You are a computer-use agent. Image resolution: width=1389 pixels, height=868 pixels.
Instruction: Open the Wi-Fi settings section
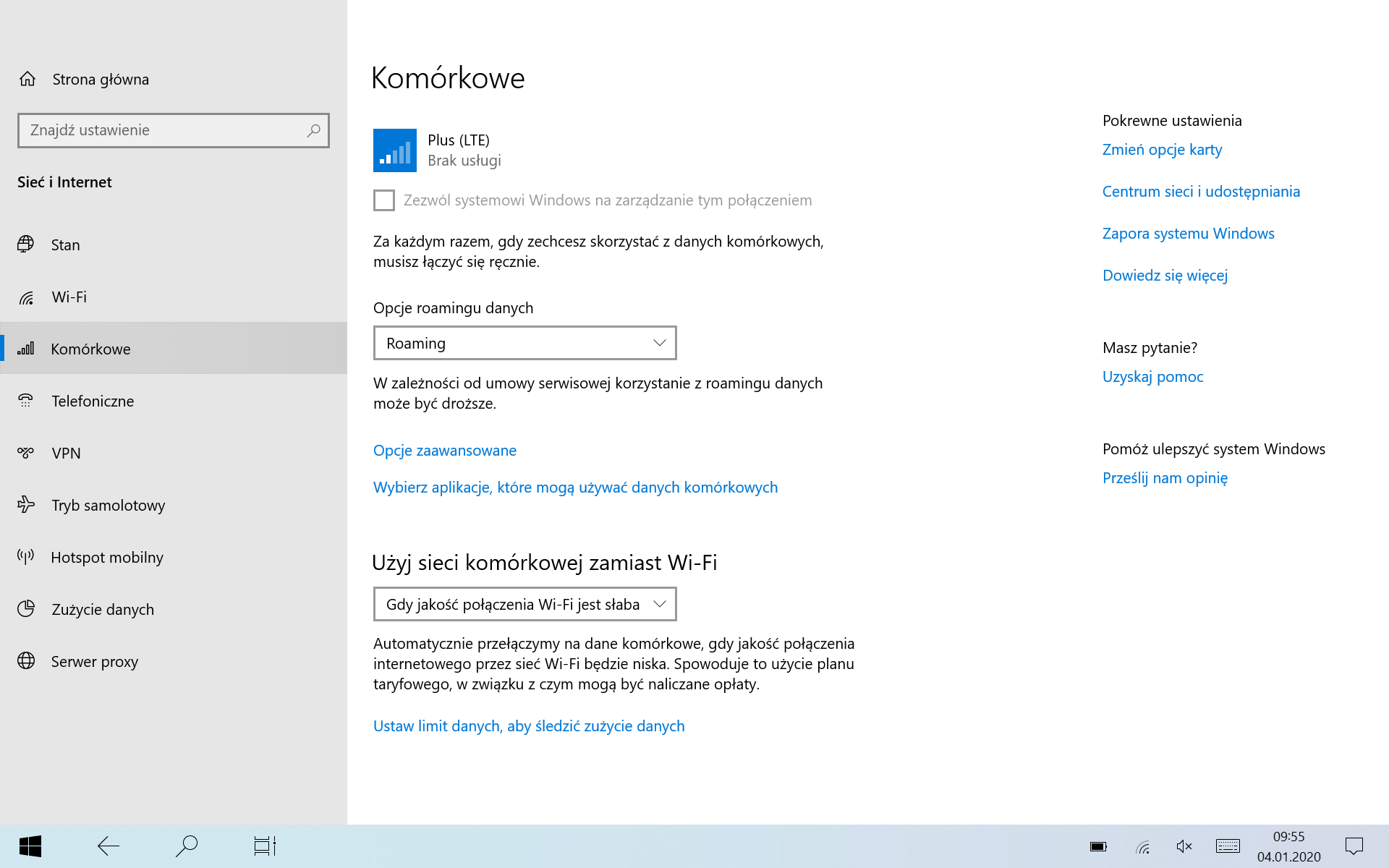69,297
